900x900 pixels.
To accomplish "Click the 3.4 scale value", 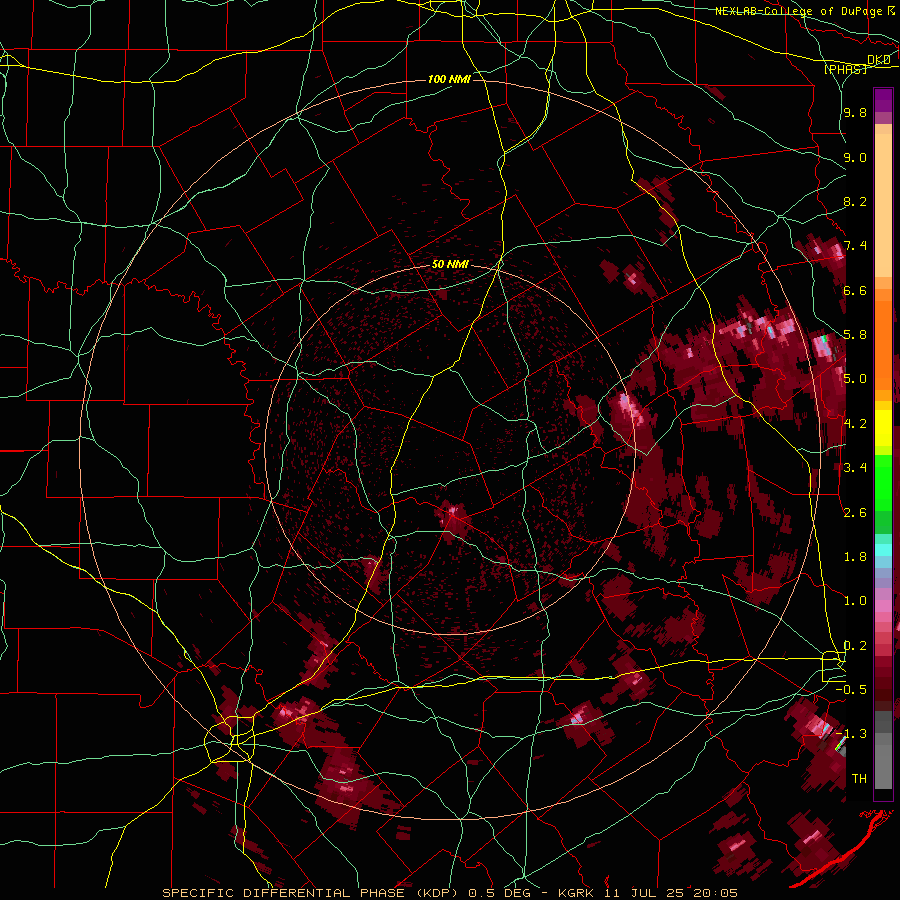I will (x=855, y=467).
